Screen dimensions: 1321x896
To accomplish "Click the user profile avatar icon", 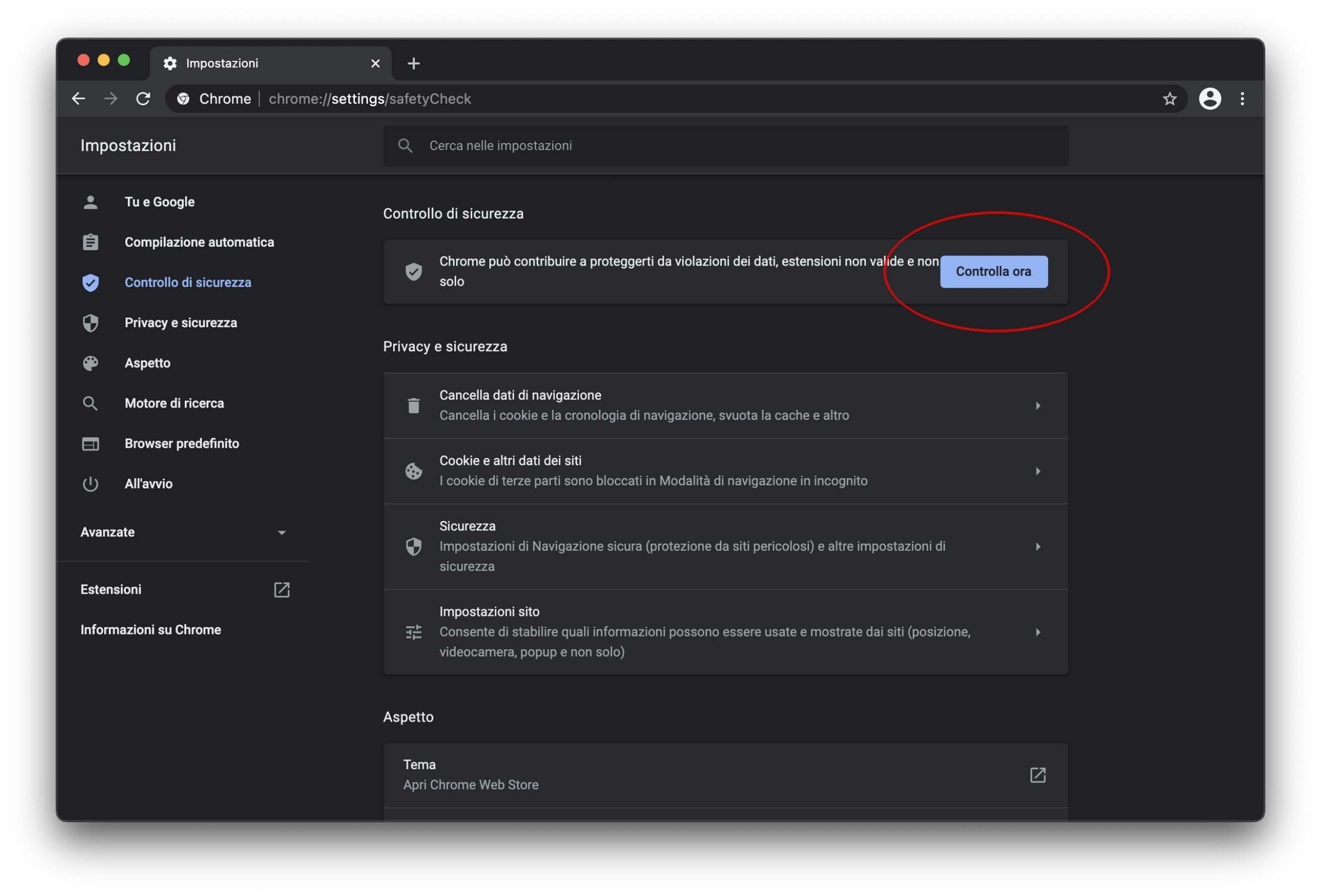I will pos(1210,99).
